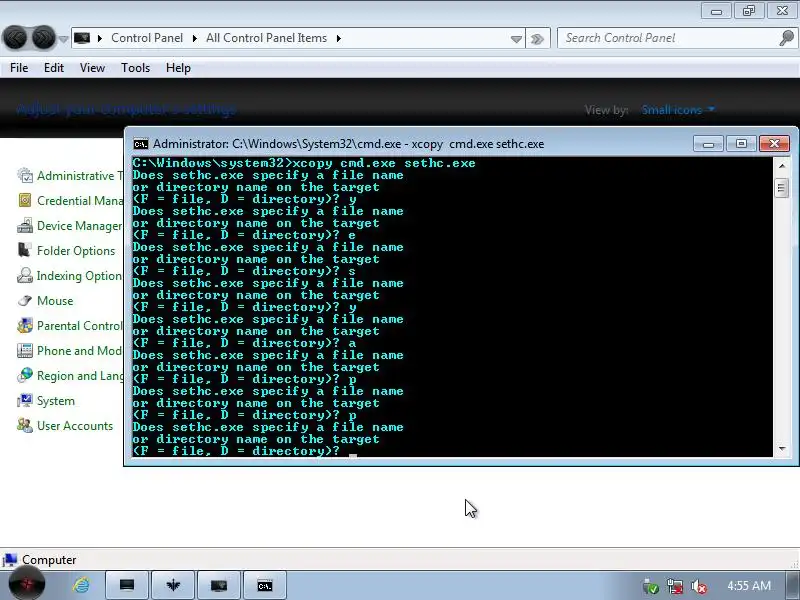Expand arrow after Control Panel breadcrumb
This screenshot has width=800, height=600.
pyautogui.click(x=194, y=38)
